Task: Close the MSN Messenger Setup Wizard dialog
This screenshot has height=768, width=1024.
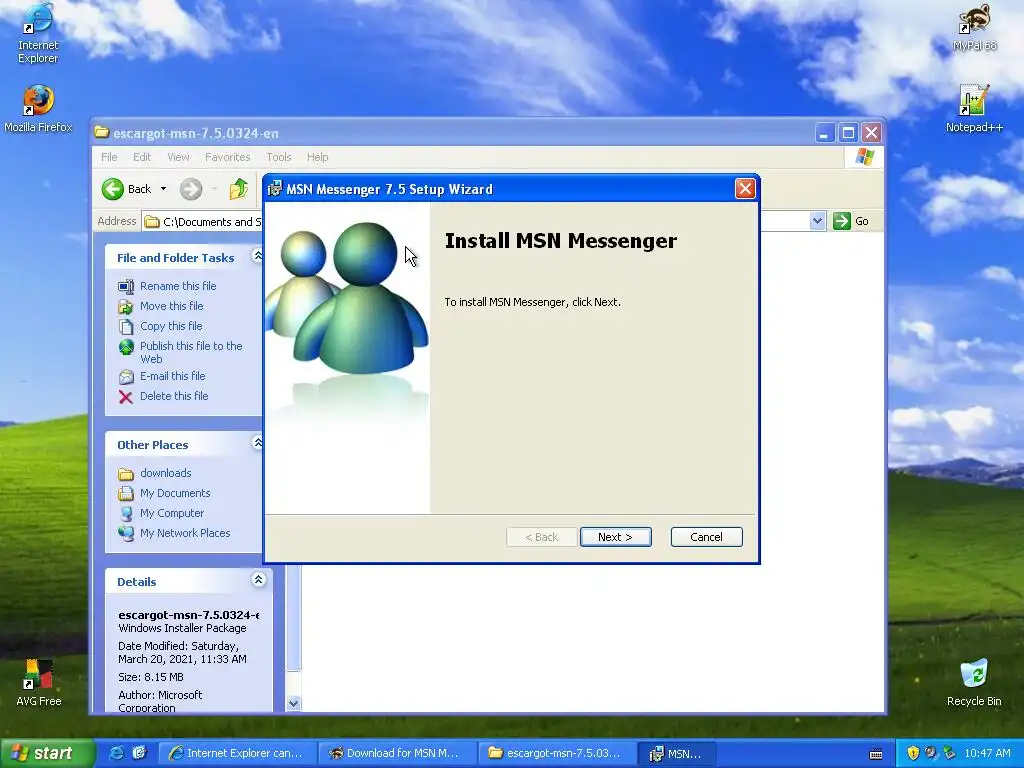Action: [x=744, y=189]
